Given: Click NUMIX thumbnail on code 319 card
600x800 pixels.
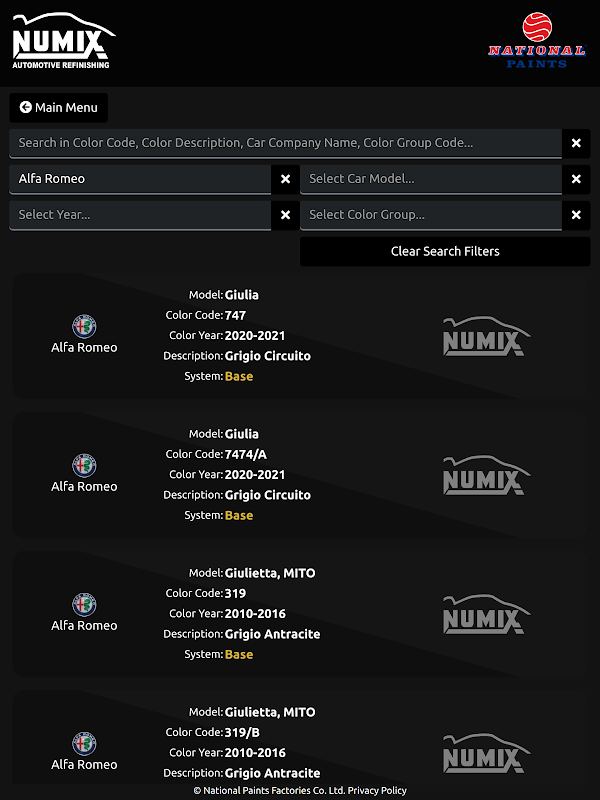Looking at the screenshot, I should (487, 614).
